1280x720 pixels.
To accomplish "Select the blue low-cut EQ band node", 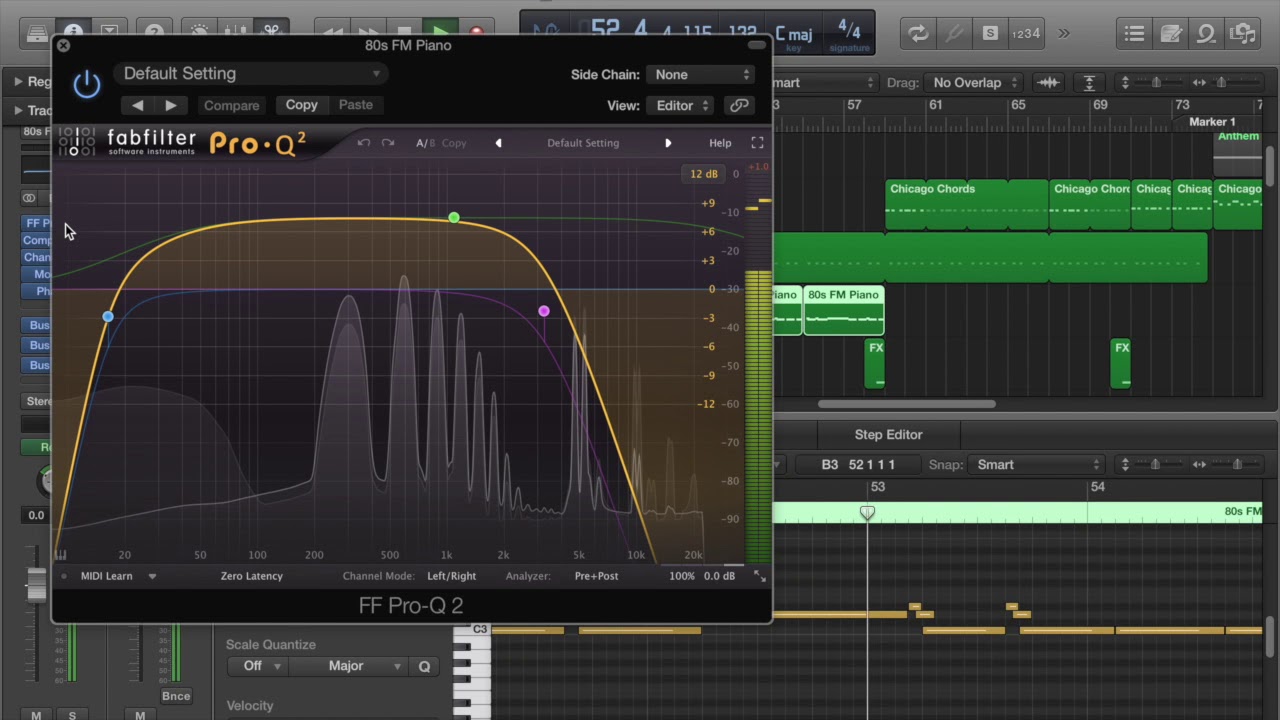I will [108, 317].
